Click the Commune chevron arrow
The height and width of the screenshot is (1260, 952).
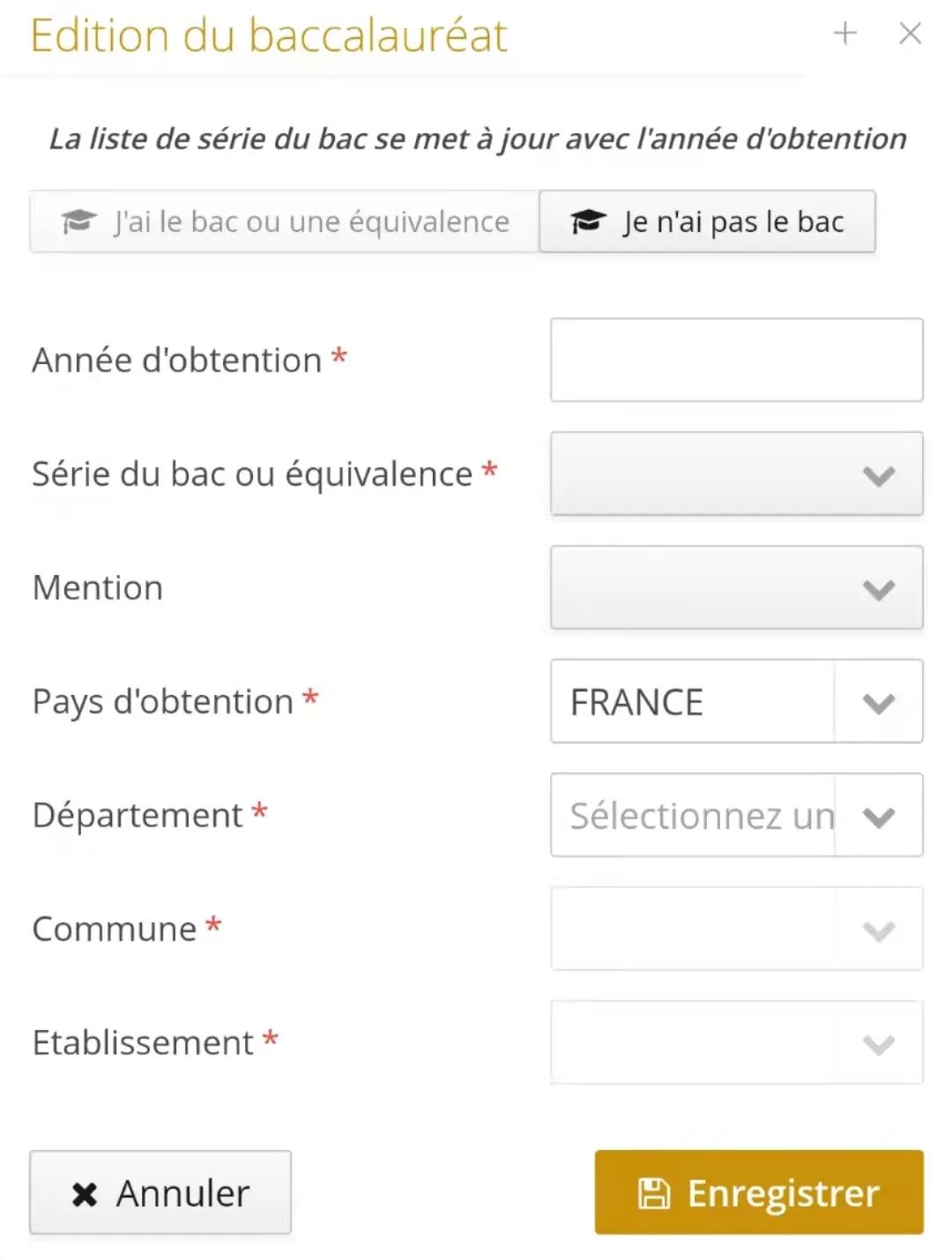pos(879,930)
